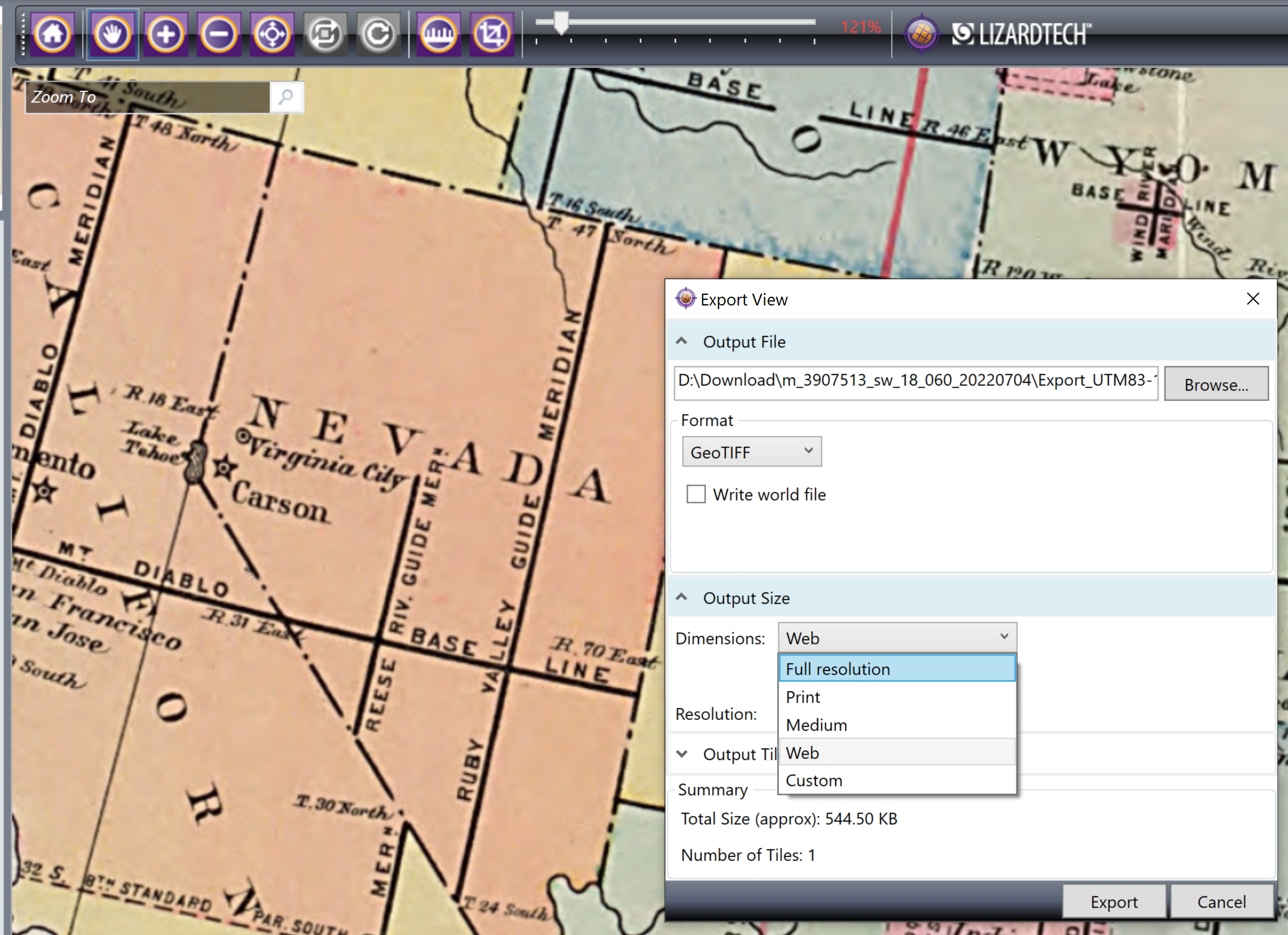Click the Zoom to Extent target icon
This screenshot has width=1288, height=935.
(272, 34)
